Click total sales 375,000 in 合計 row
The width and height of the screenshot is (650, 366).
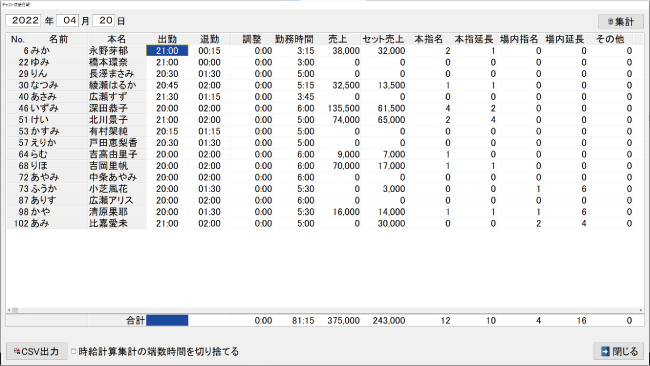344,320
